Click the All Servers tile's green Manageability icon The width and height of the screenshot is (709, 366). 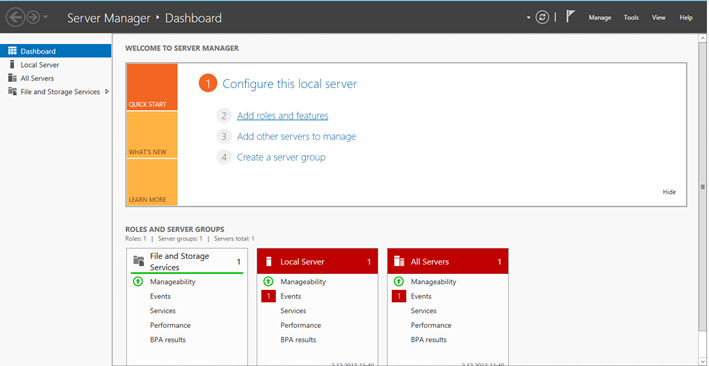398,281
